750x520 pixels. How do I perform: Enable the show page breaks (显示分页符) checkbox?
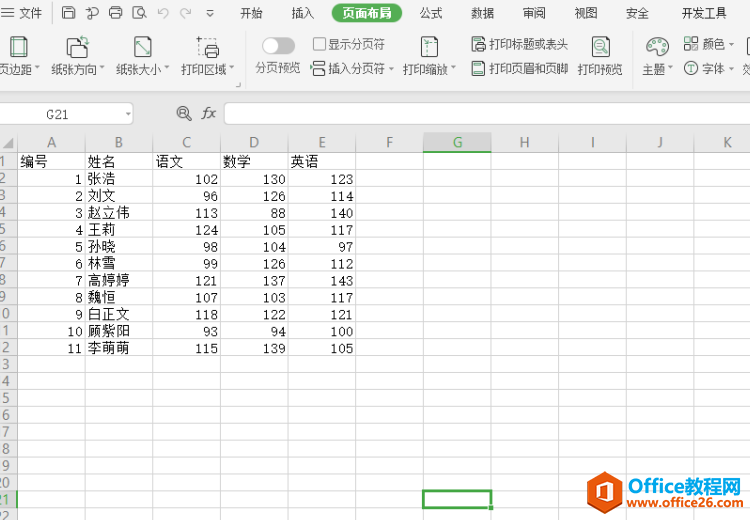click(319, 44)
